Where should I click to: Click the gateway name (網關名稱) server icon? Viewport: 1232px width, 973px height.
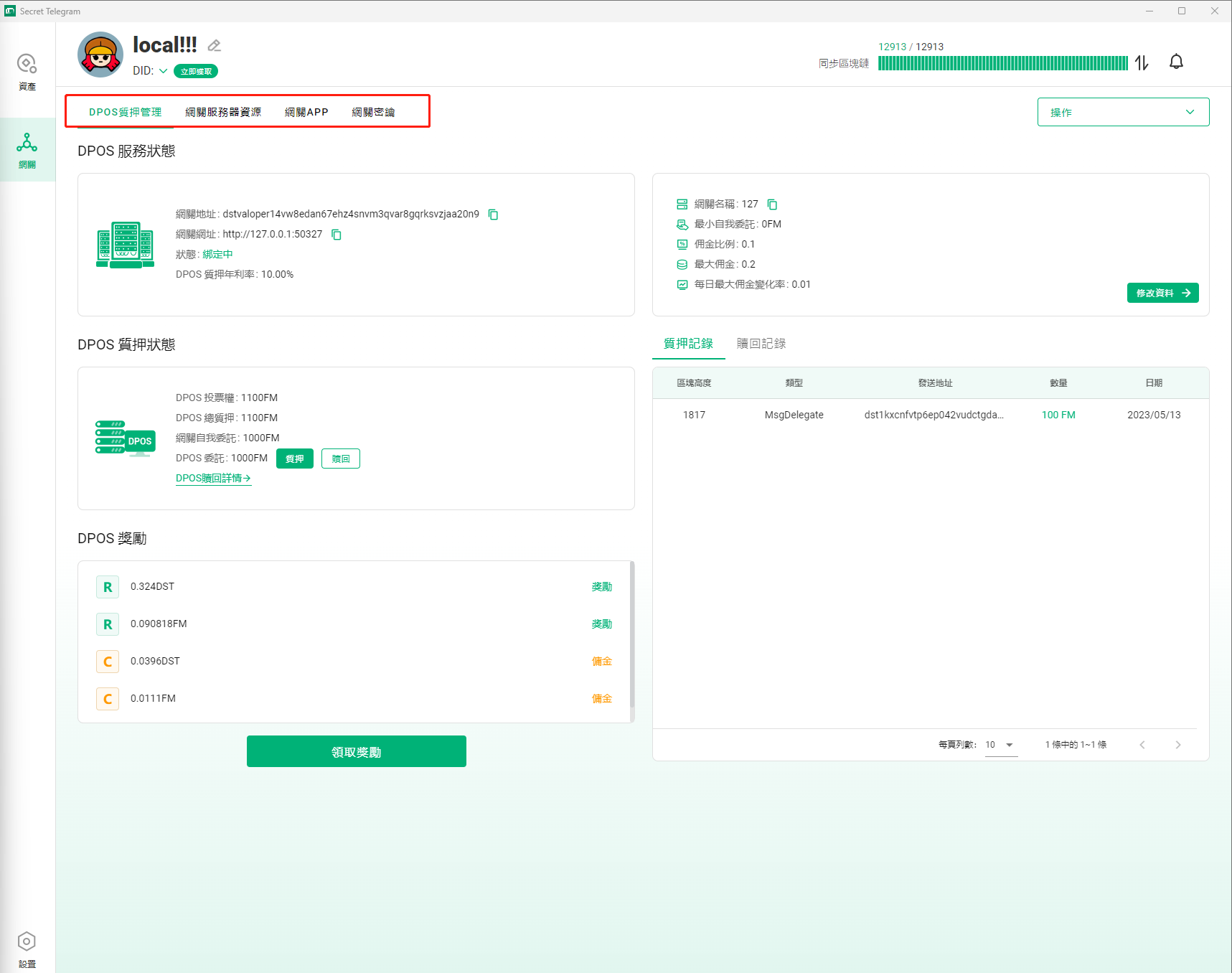point(682,205)
